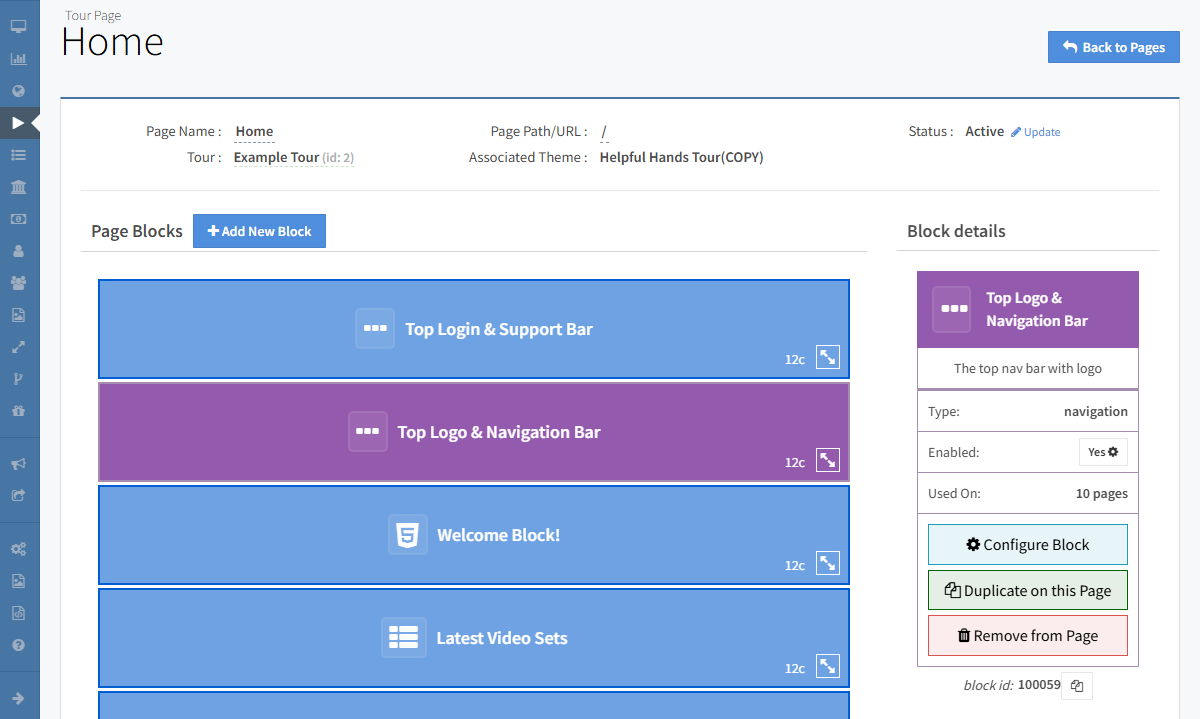Screen dimensions: 1200x719
Task: Open the bar chart stats sidebar icon
Action: 18,59
